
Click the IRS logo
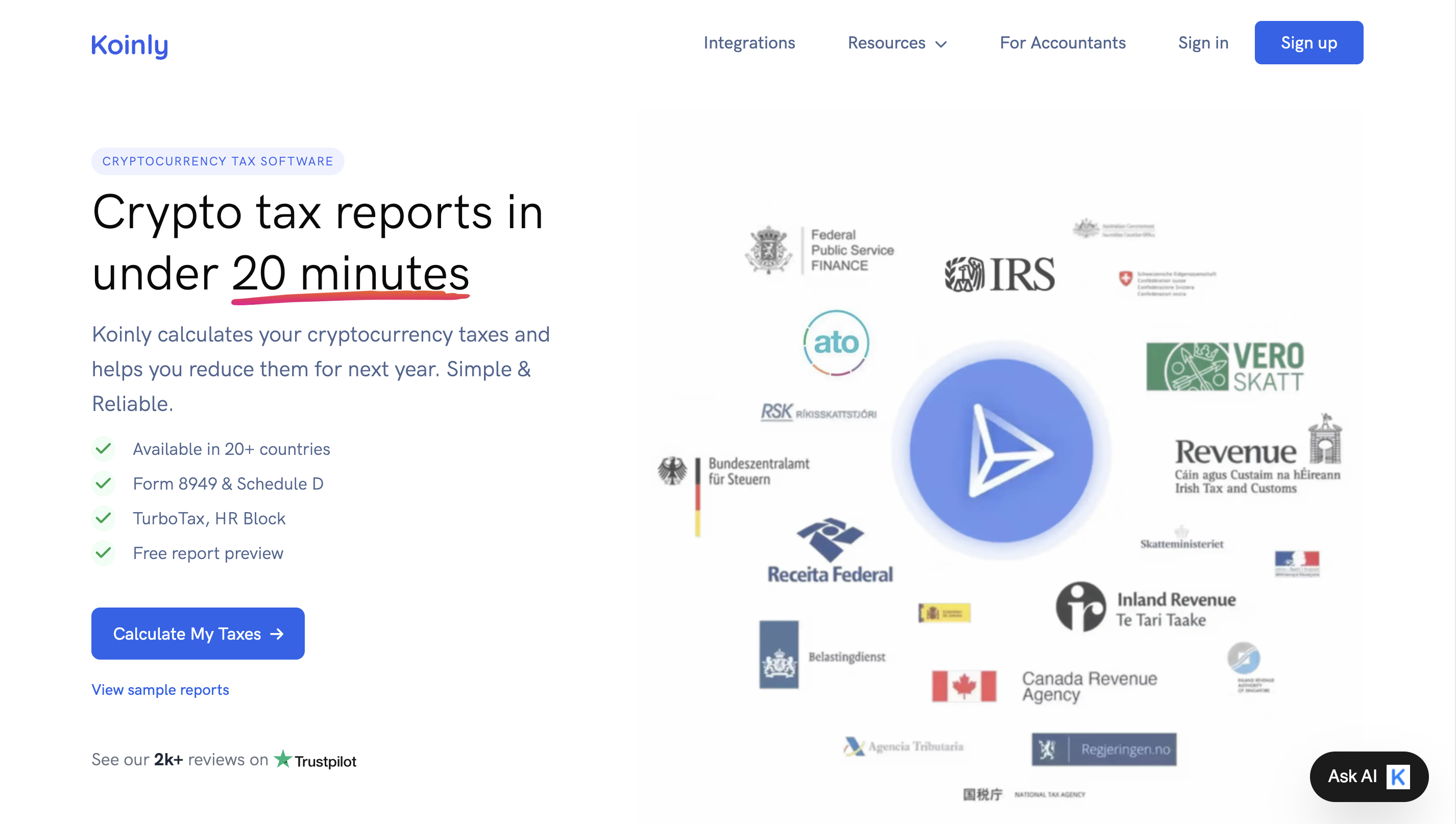pos(999,275)
